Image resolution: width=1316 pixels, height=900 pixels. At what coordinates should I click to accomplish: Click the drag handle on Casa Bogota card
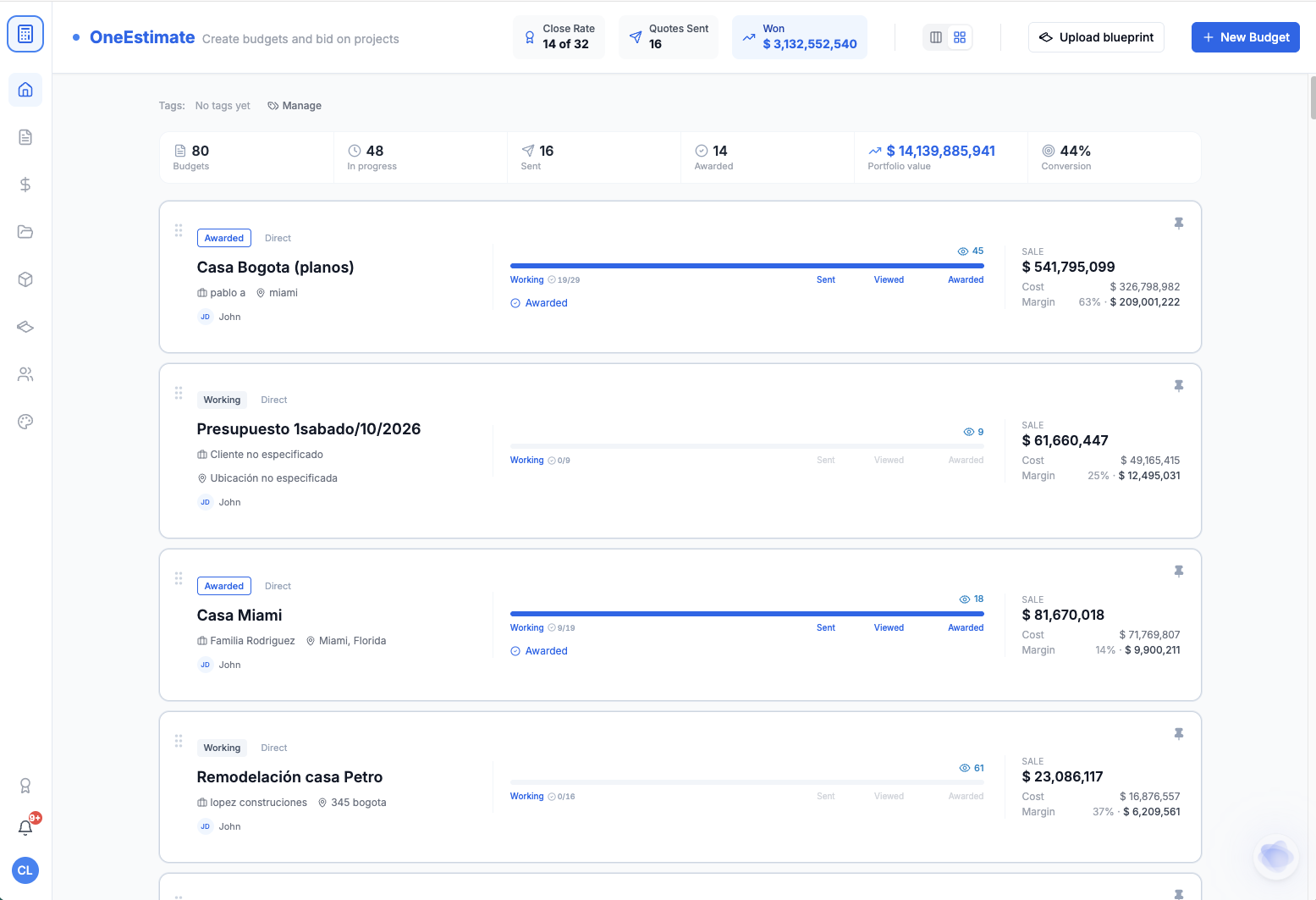[179, 230]
